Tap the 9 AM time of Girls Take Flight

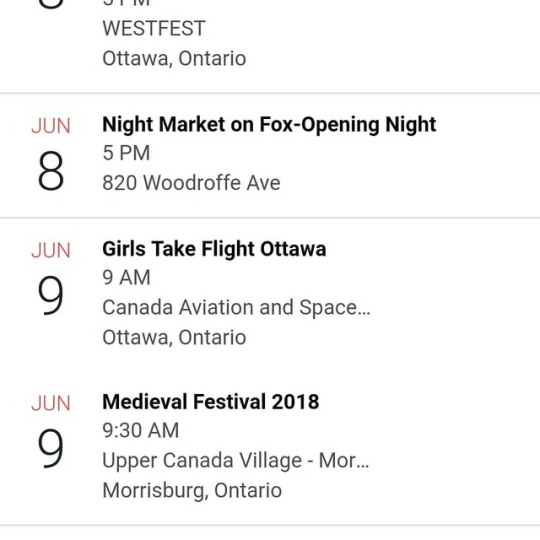(126, 278)
